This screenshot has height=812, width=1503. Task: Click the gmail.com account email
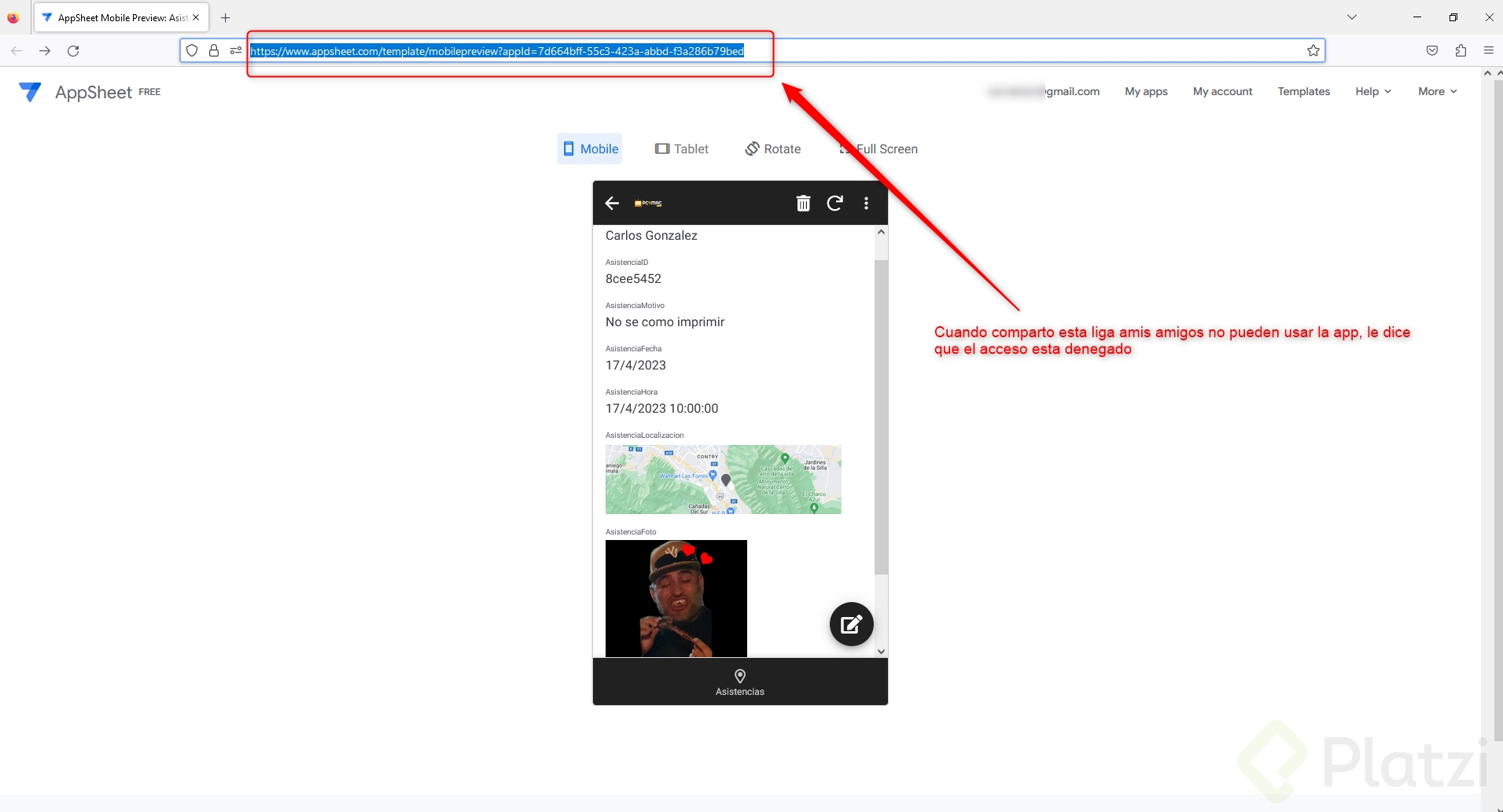[x=1043, y=92]
